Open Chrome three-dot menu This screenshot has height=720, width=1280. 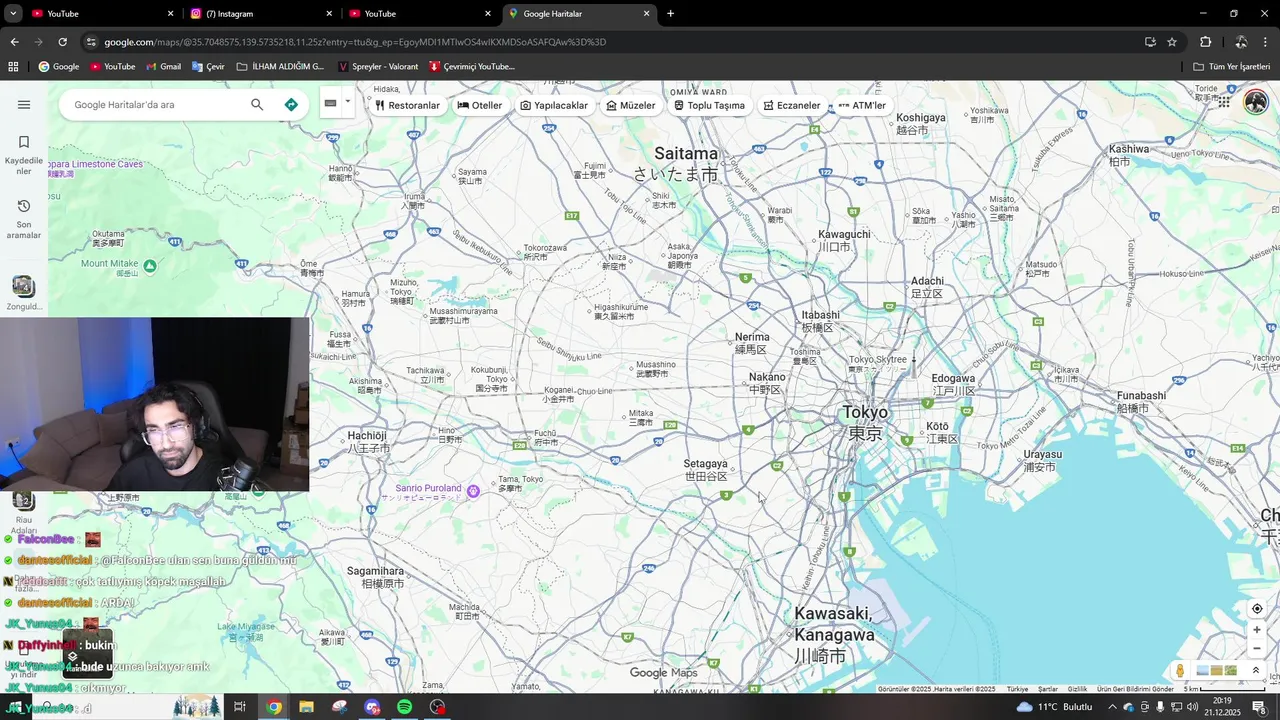1266,42
